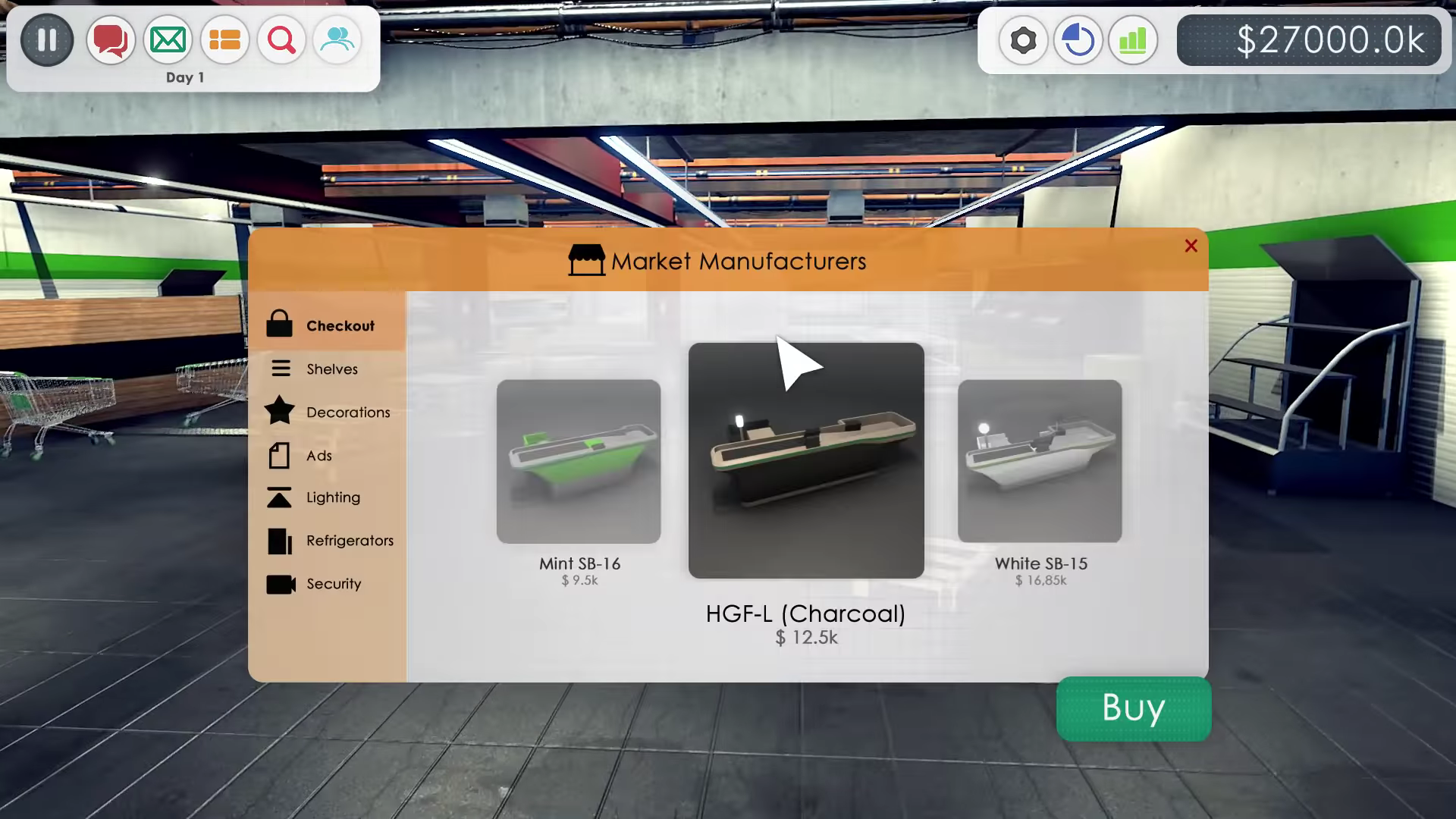Open the blue staff people icon
The height and width of the screenshot is (819, 1456).
[x=337, y=39]
